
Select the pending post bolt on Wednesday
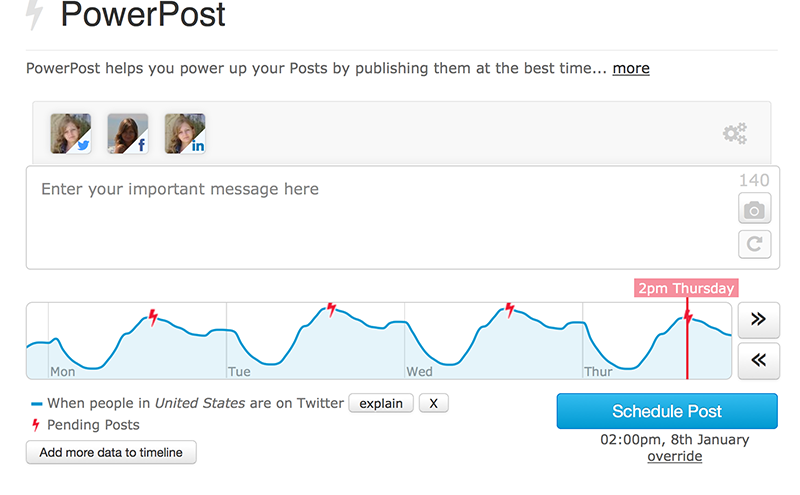point(509,309)
